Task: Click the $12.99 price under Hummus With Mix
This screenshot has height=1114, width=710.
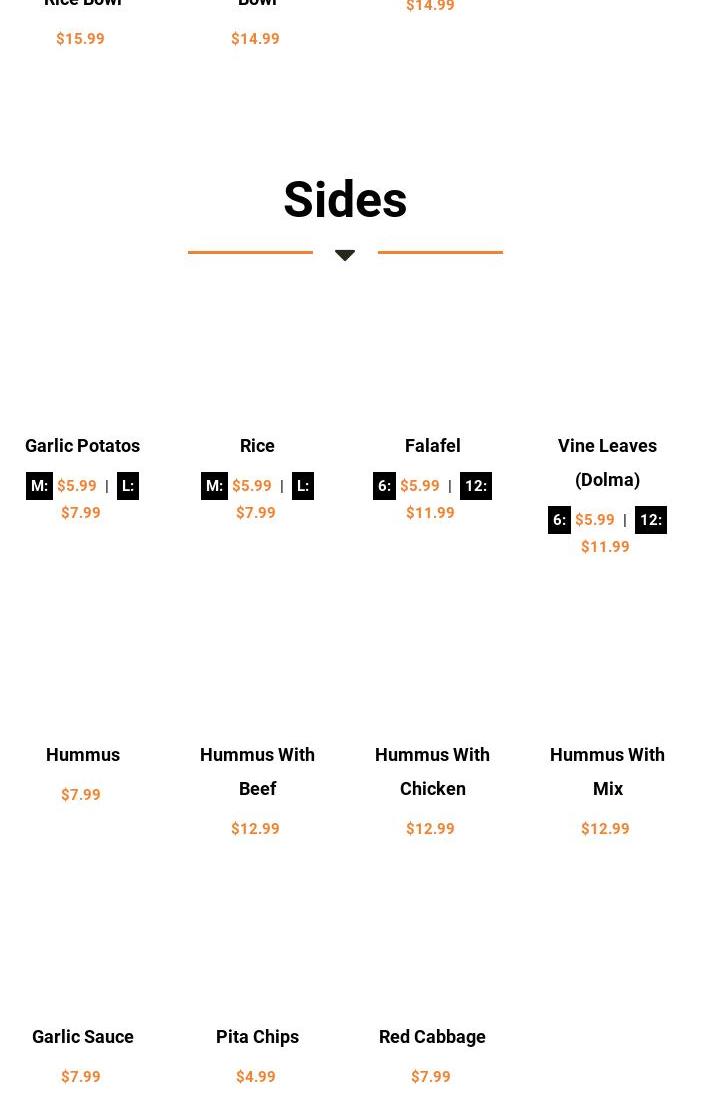Action: (605, 829)
